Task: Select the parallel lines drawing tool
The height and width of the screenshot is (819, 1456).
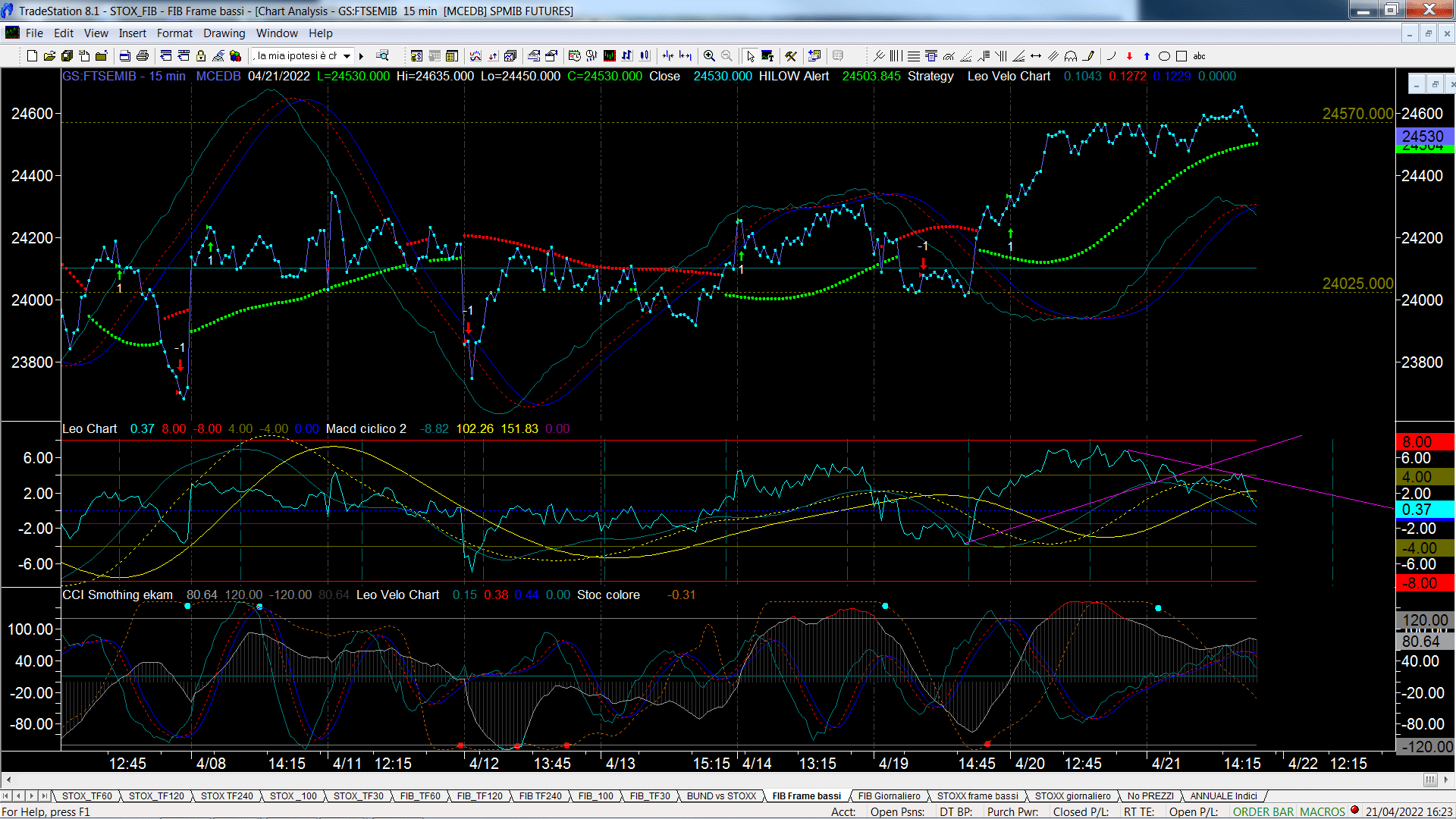Action: [x=1053, y=56]
